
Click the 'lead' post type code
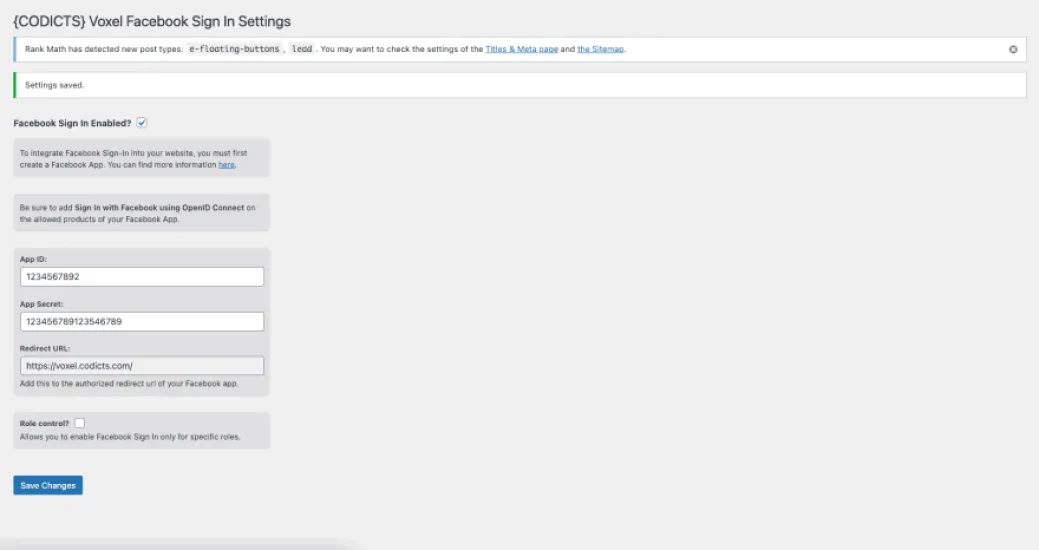301,49
